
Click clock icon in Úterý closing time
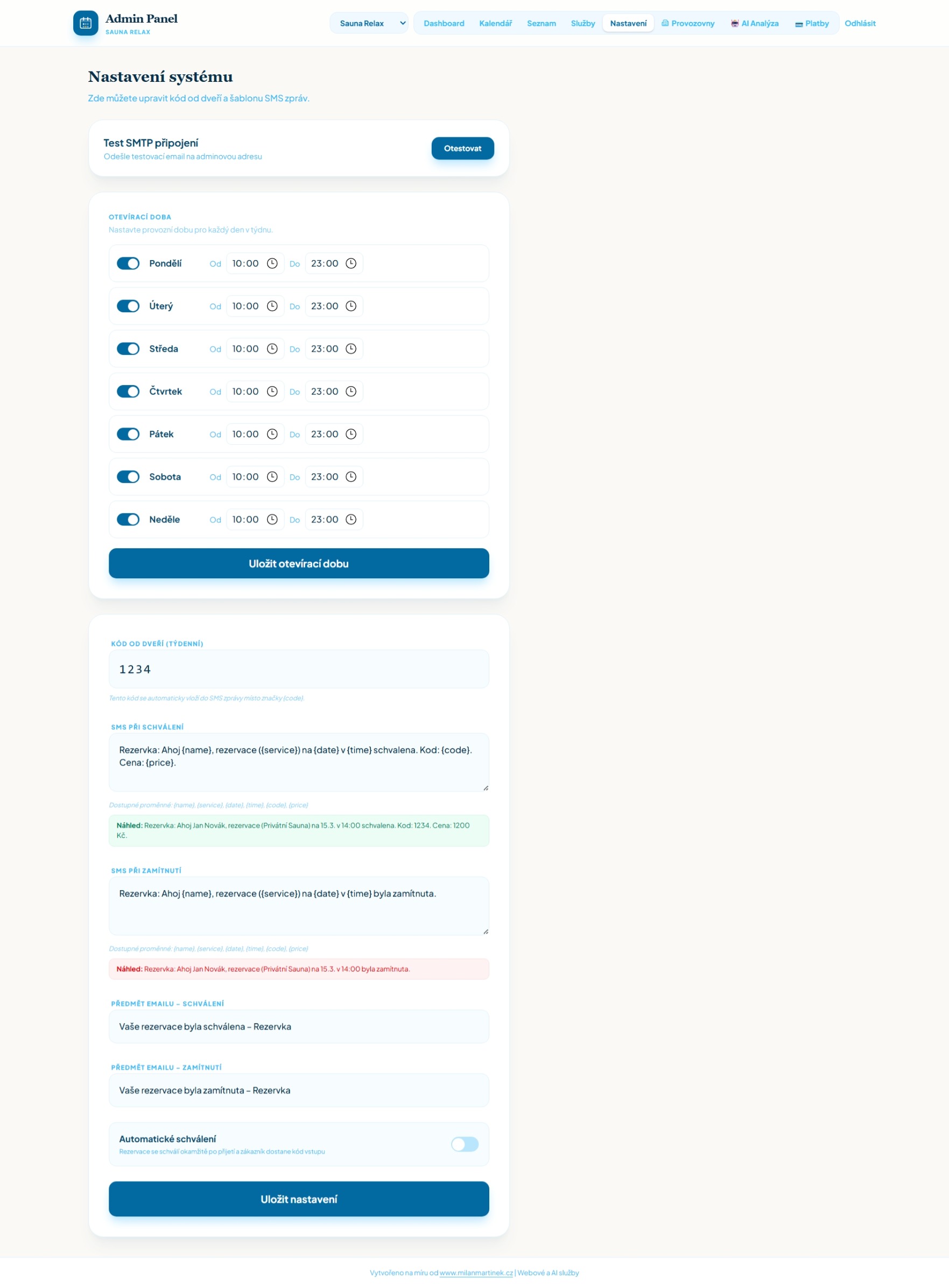(x=351, y=306)
